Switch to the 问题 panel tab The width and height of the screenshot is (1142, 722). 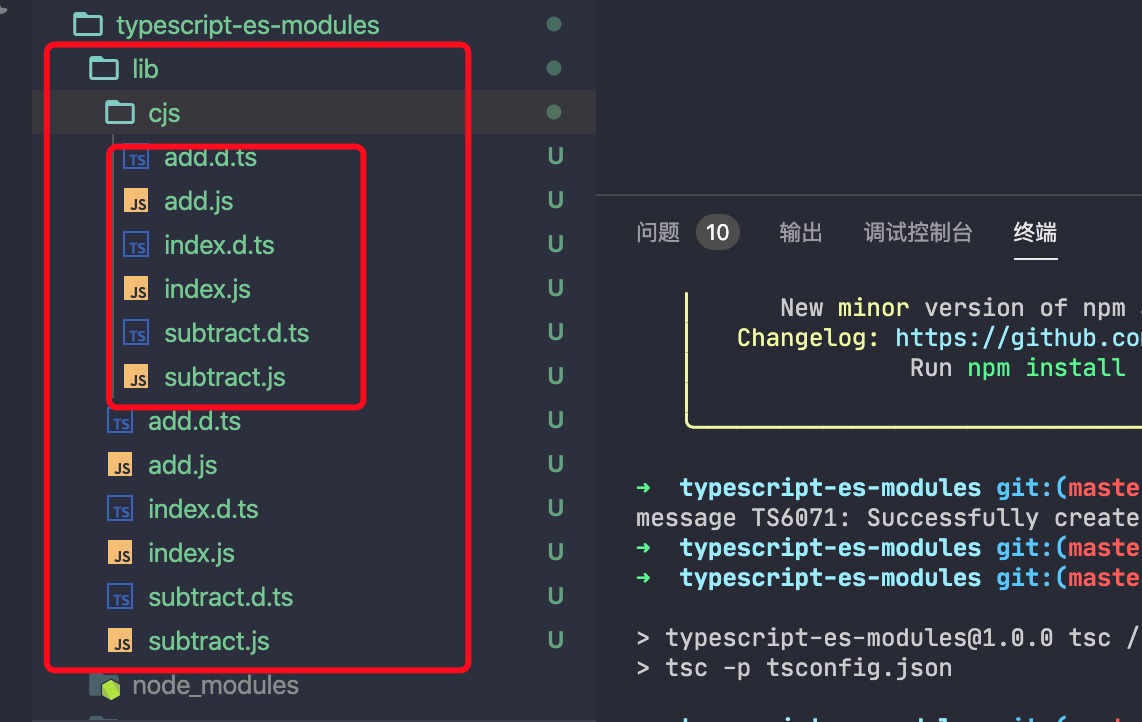coord(658,233)
